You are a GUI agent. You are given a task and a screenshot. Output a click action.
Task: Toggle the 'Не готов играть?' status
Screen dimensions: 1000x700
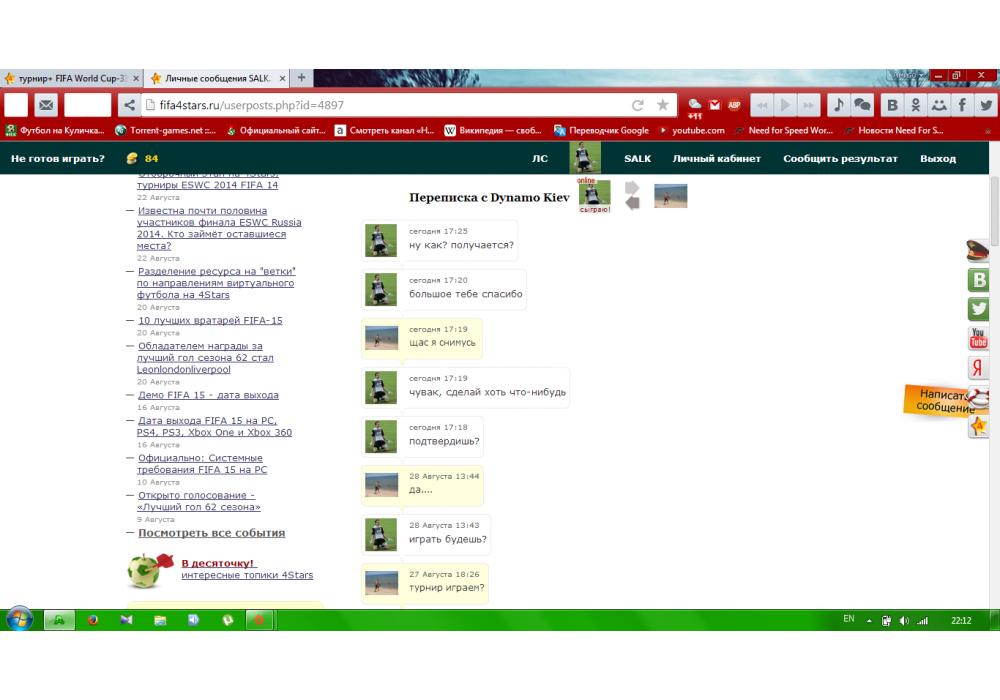click(x=58, y=158)
